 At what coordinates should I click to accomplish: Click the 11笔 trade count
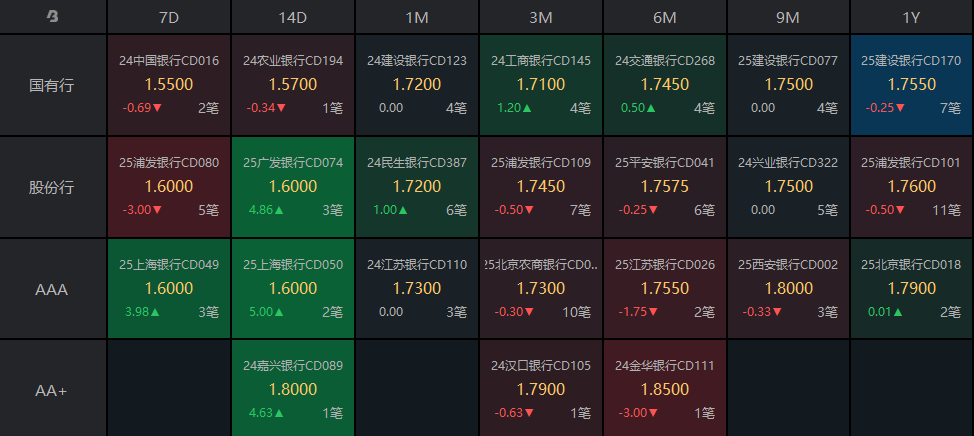(947, 210)
